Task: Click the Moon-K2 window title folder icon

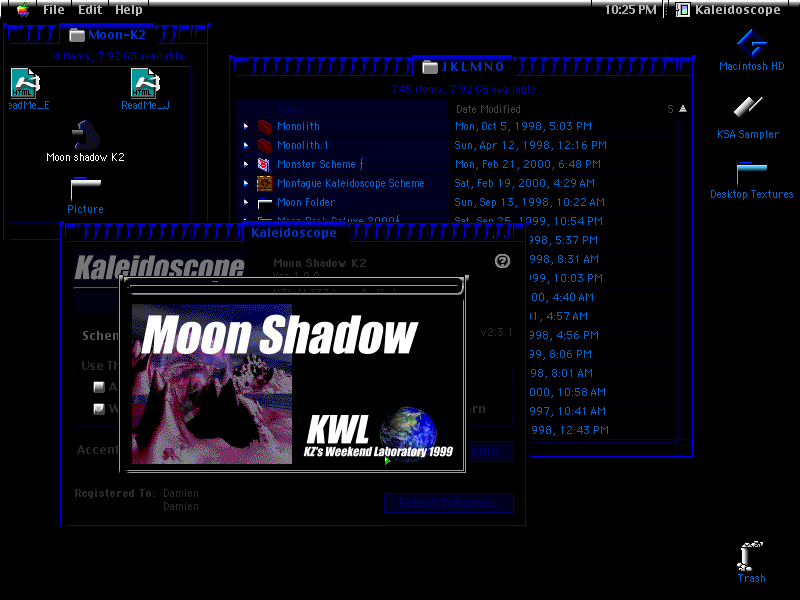Action: 77,35
